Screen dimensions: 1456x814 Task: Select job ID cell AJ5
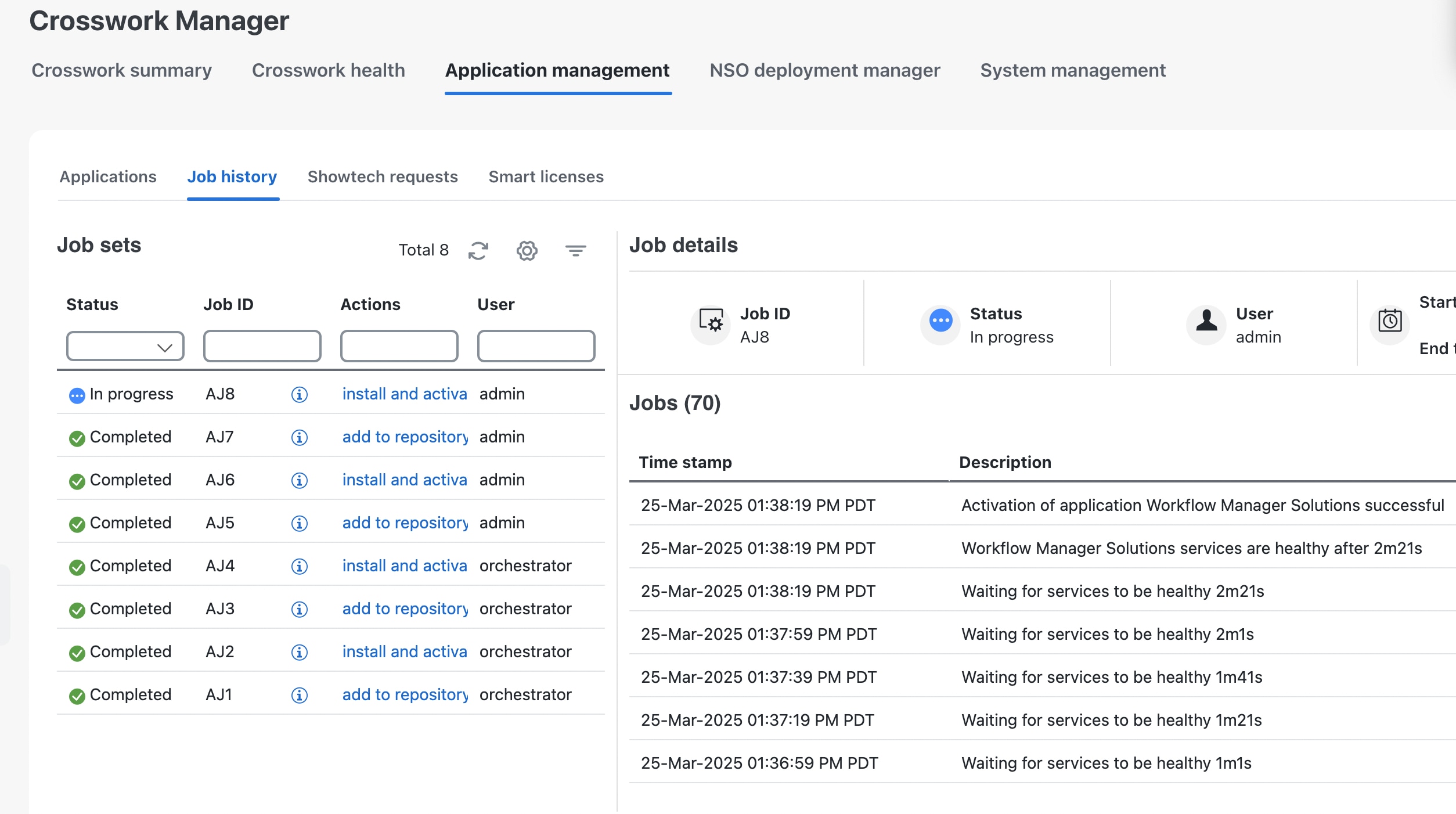[220, 523]
